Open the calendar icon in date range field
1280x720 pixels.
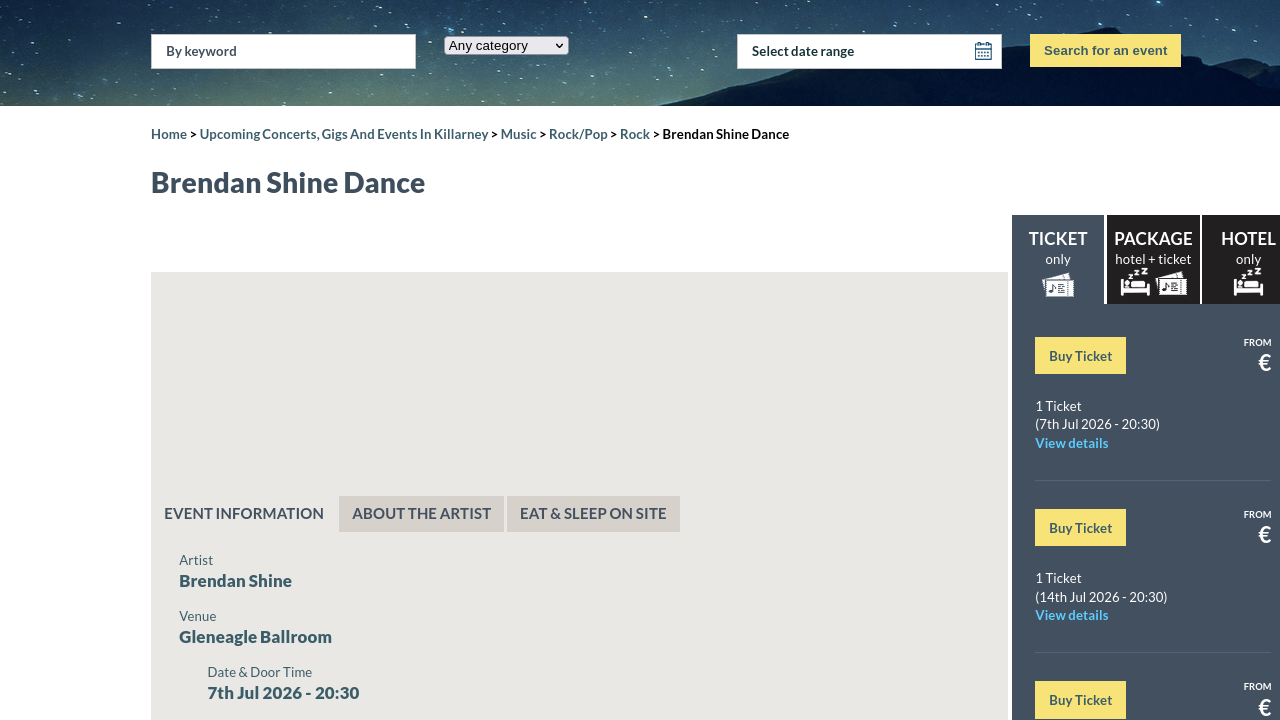(983, 51)
